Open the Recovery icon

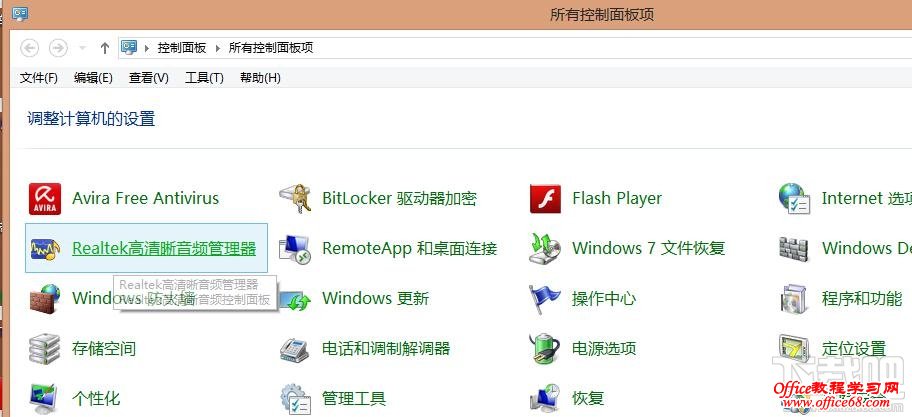545,399
